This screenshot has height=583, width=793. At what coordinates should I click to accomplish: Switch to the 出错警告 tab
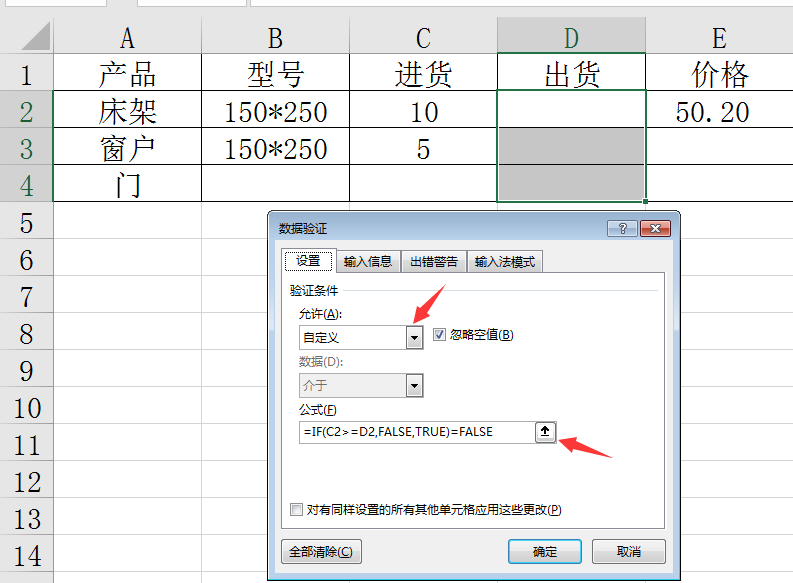pos(433,261)
